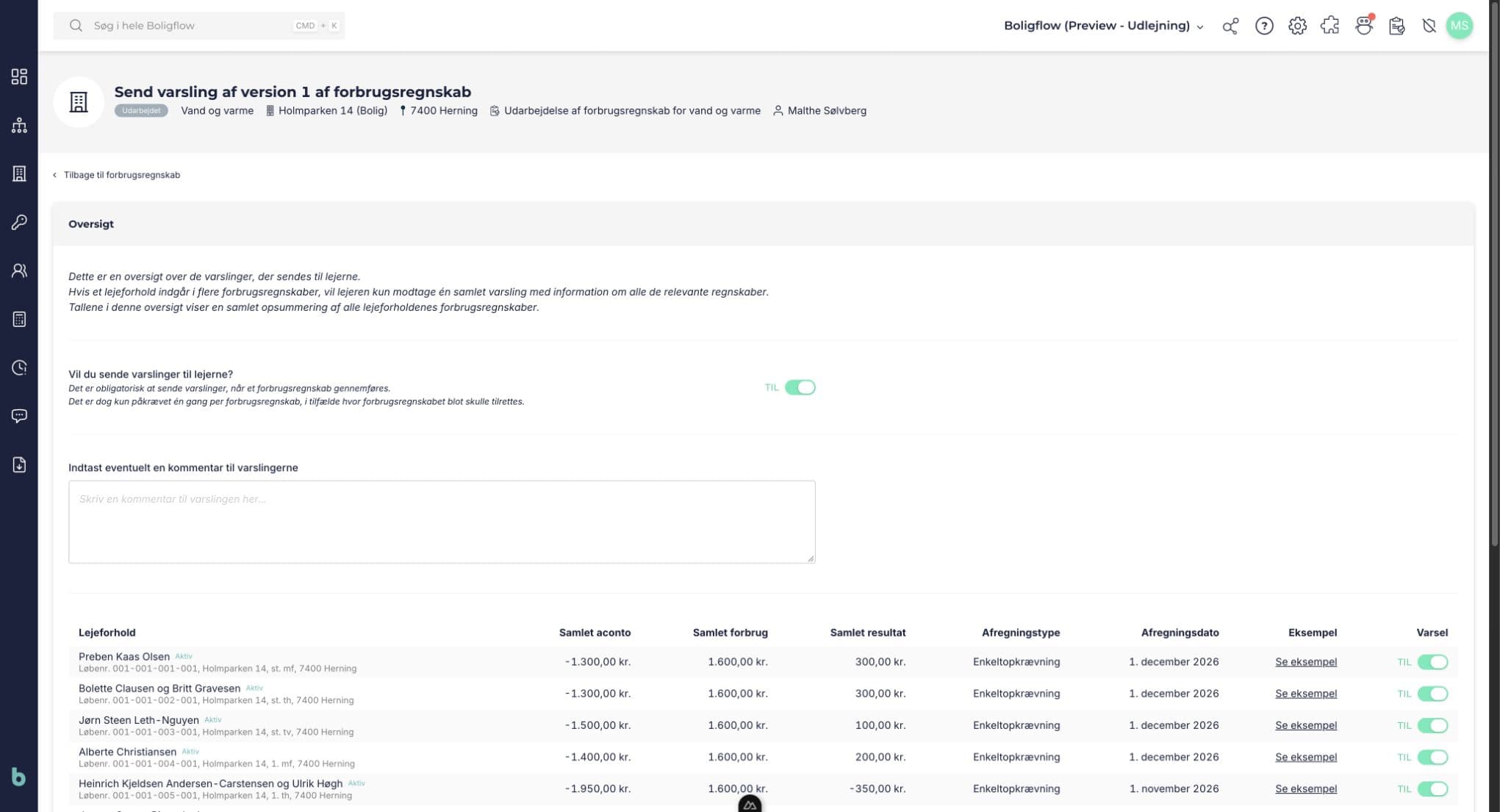Click the comment textarea for notices

(x=442, y=522)
